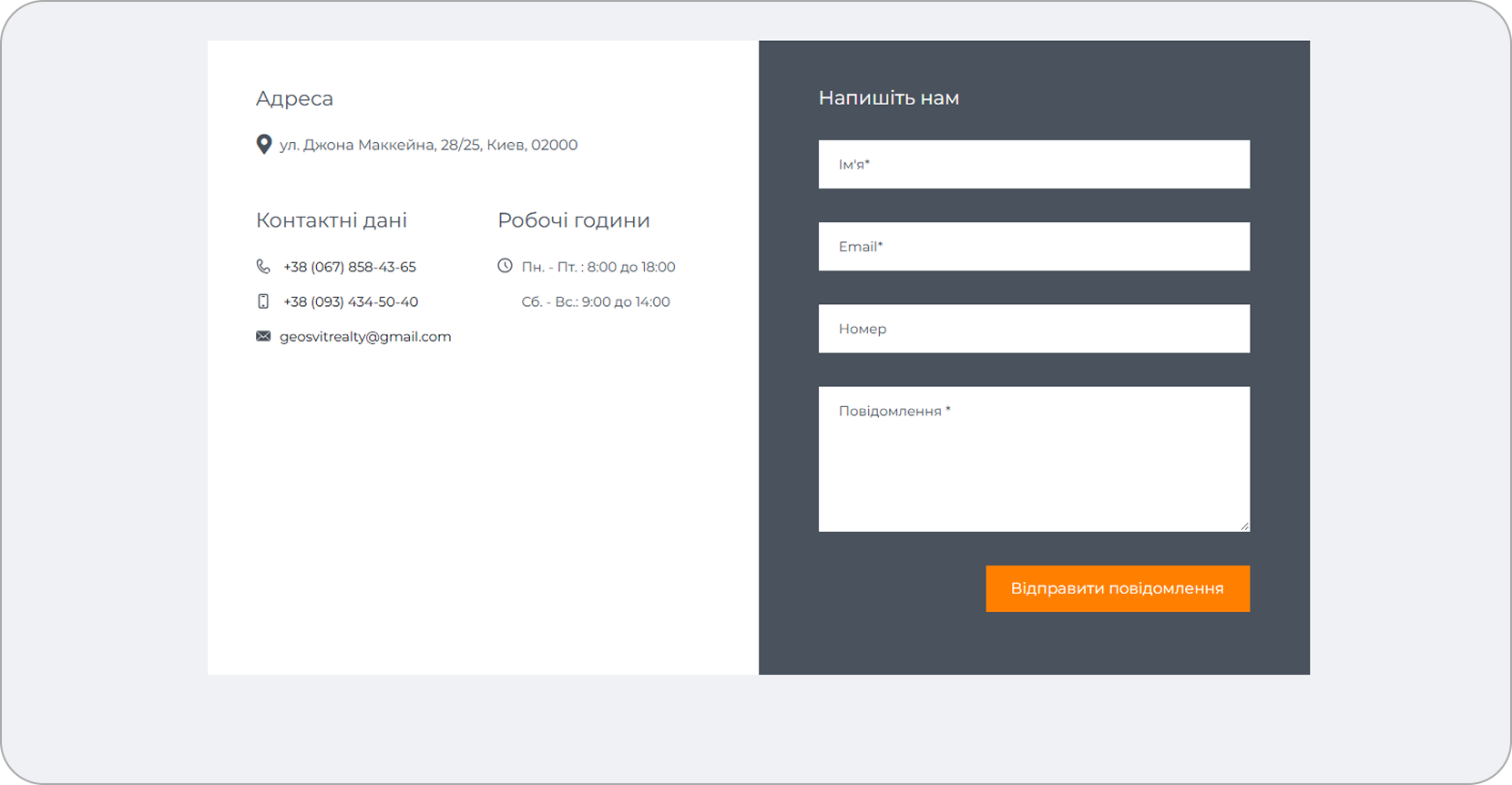Click the handset phone icon
The width and height of the screenshot is (1512, 785).
[263, 267]
